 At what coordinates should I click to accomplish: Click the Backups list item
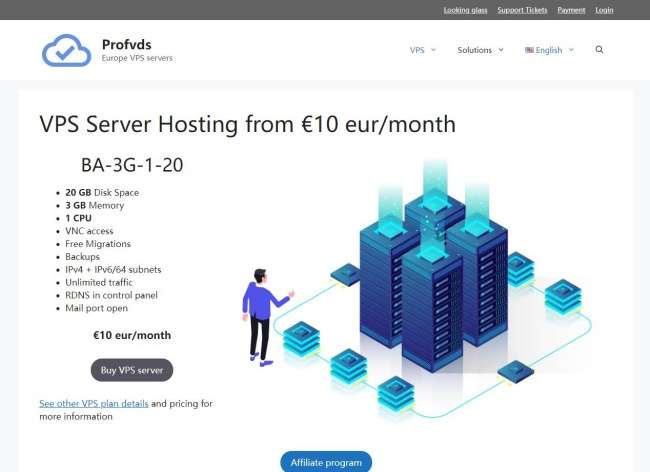coord(82,257)
